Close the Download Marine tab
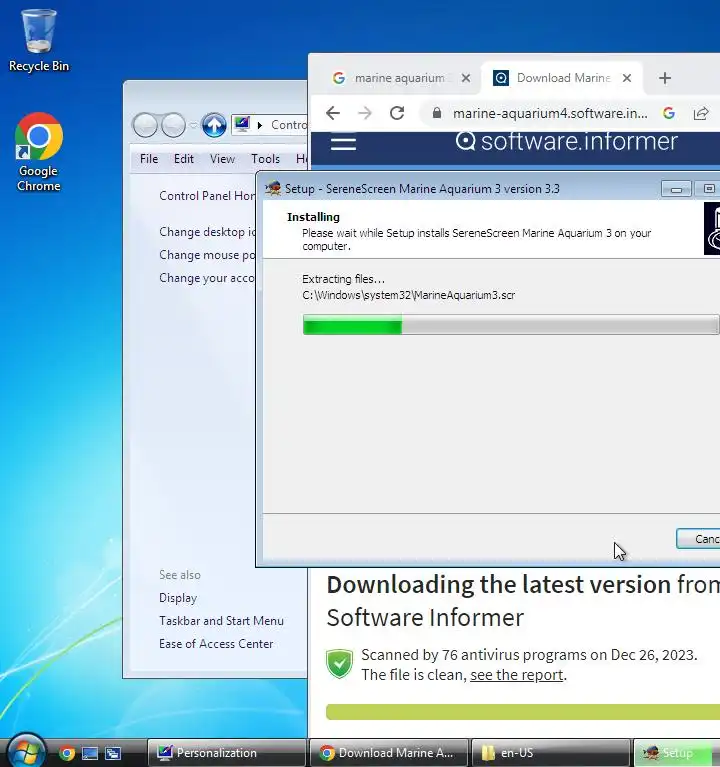The width and height of the screenshot is (720, 767). [x=627, y=78]
